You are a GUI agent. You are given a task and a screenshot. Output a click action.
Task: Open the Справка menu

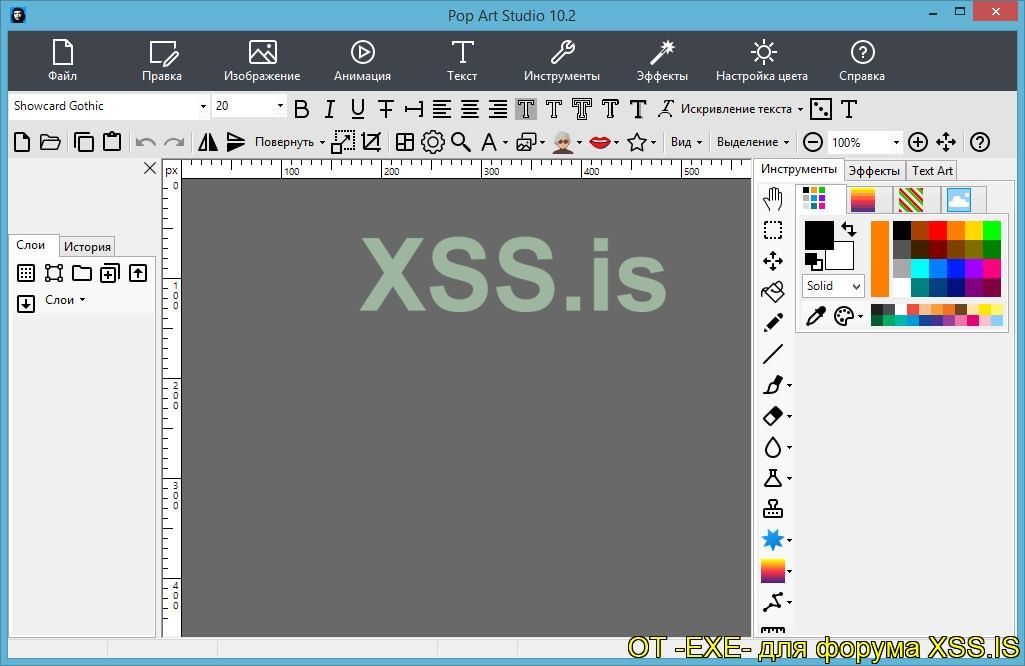[x=862, y=60]
